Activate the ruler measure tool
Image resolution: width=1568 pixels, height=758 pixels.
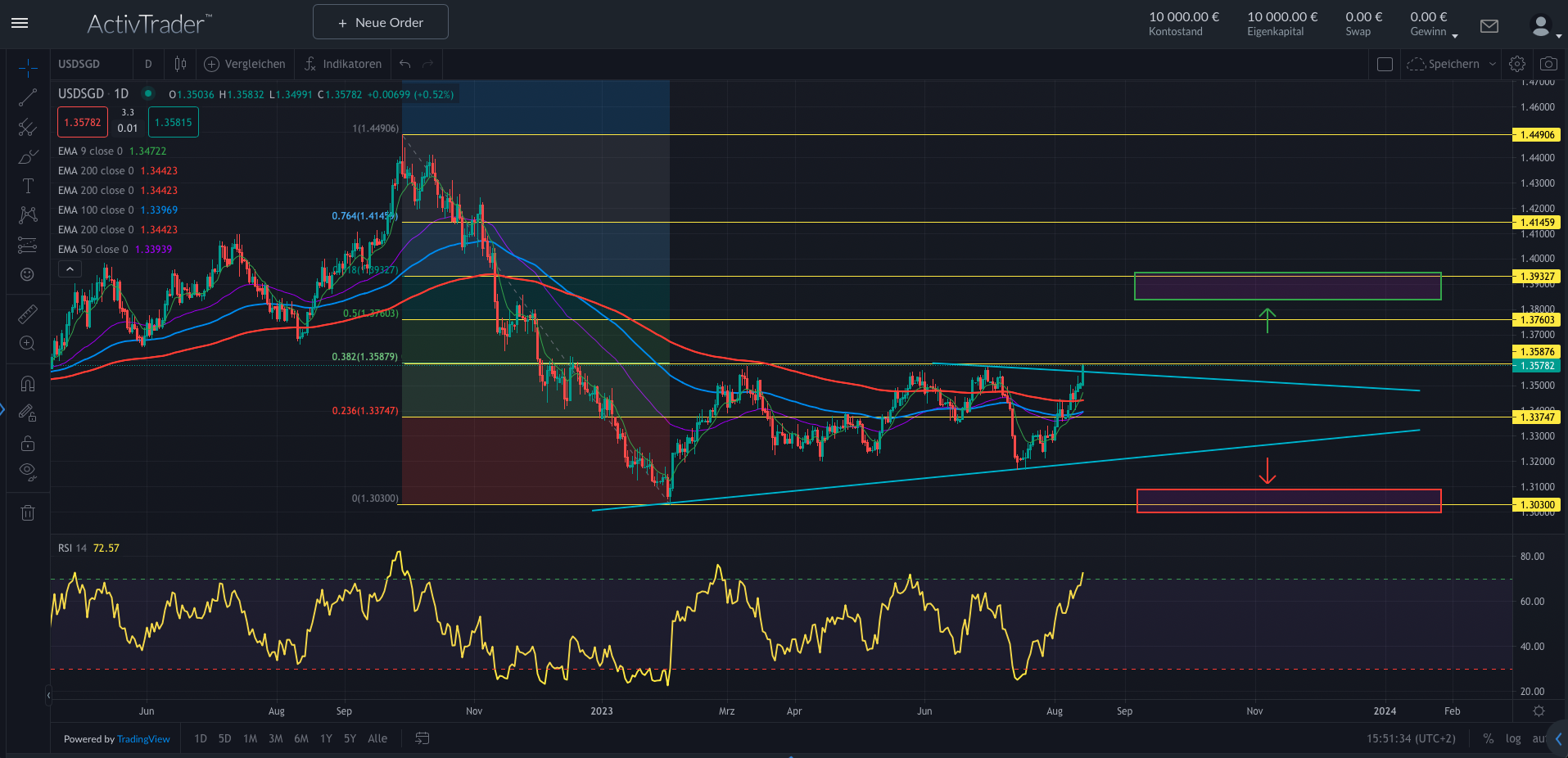[x=28, y=314]
